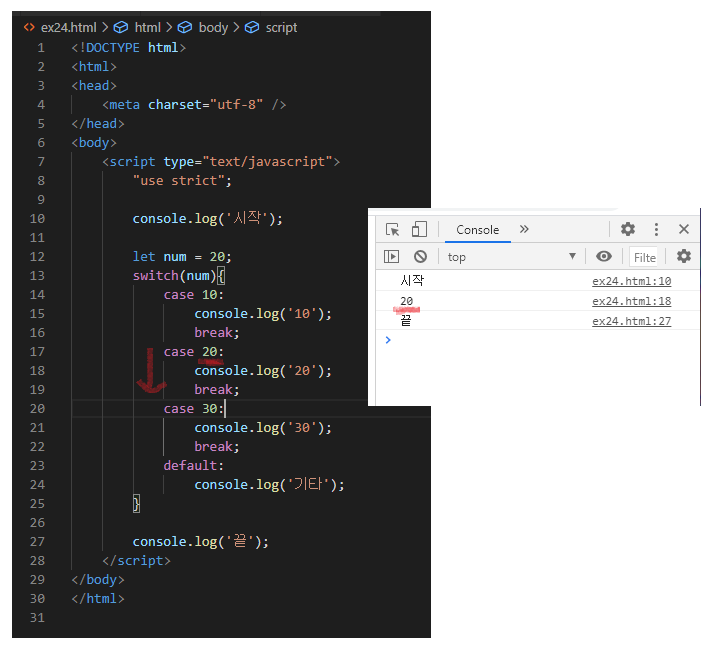Click the '시작' console output row

[537, 281]
